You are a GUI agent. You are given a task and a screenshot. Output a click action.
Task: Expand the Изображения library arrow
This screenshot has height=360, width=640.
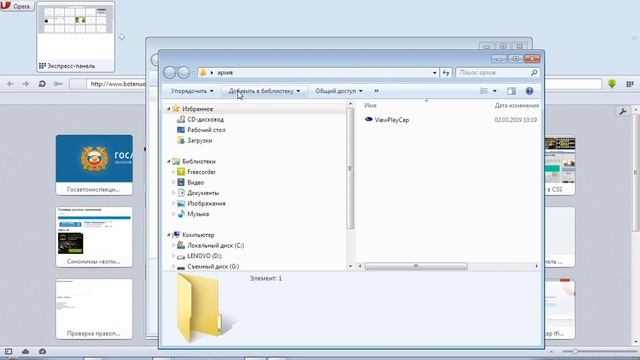point(173,203)
